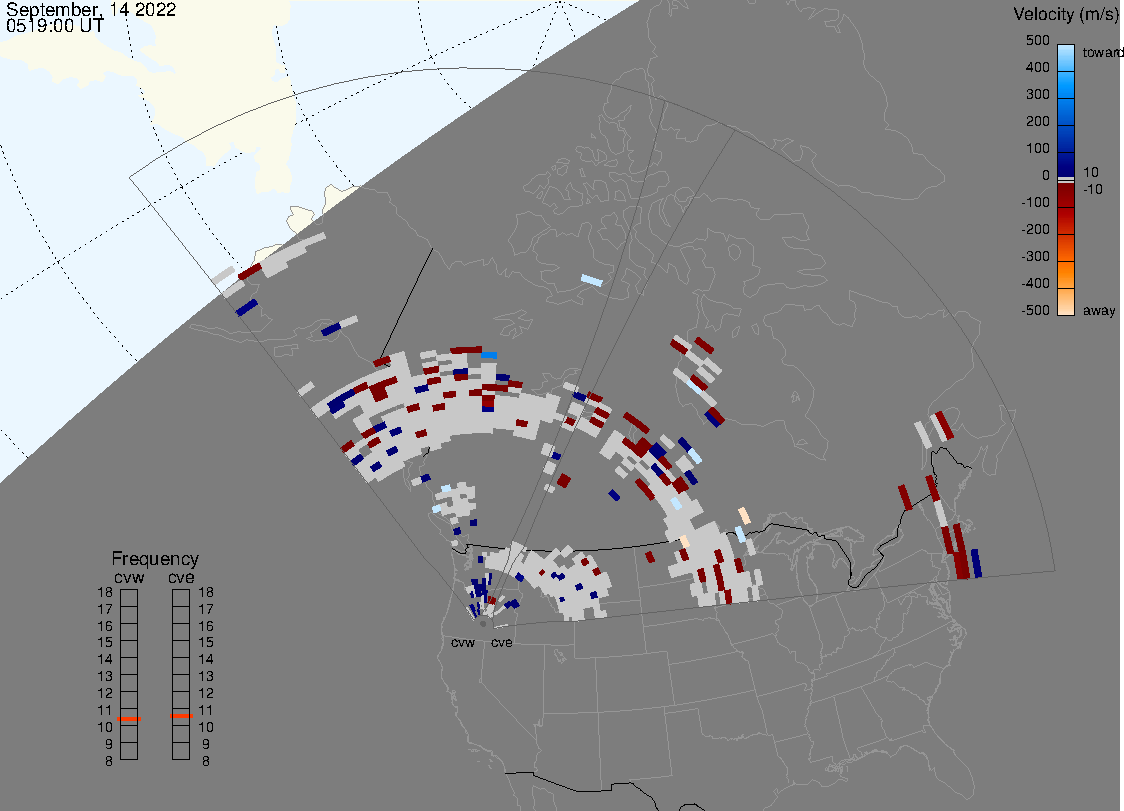This screenshot has height=811, width=1124.
Task: Select '14' label beside the cvw bar
Action: coord(105,660)
